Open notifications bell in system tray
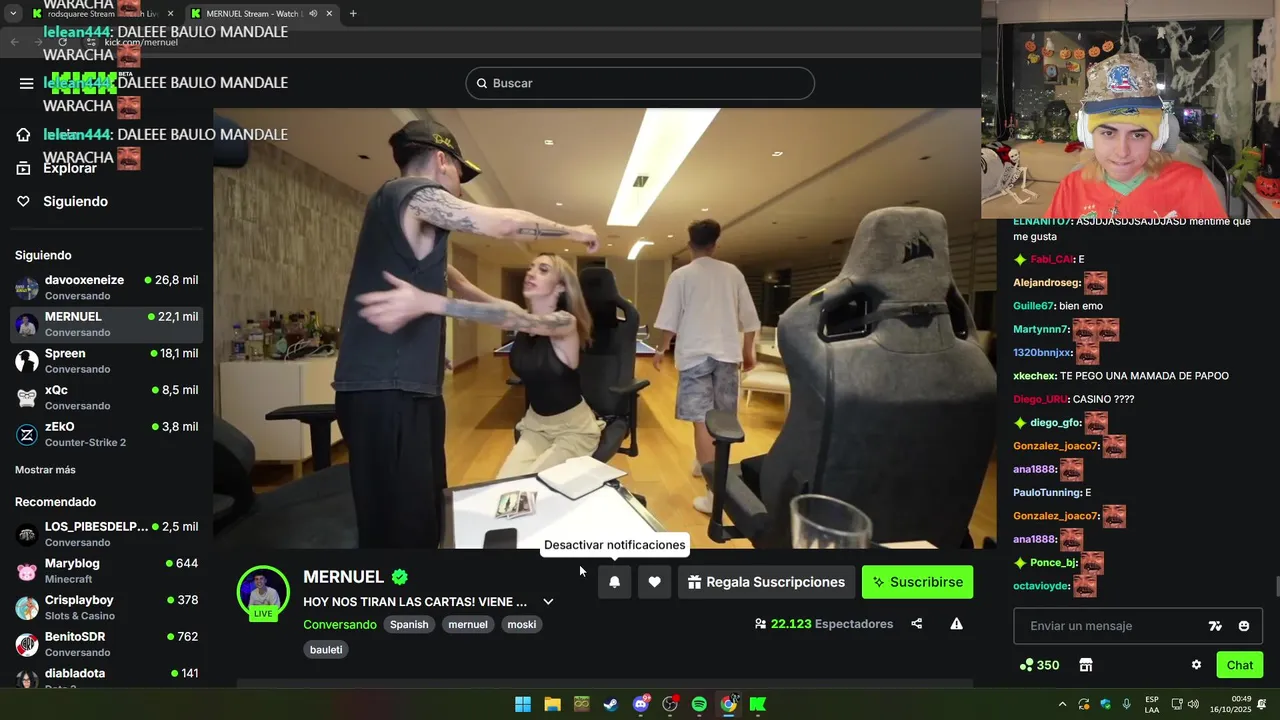This screenshot has height=720, width=1280. click(x=1262, y=704)
